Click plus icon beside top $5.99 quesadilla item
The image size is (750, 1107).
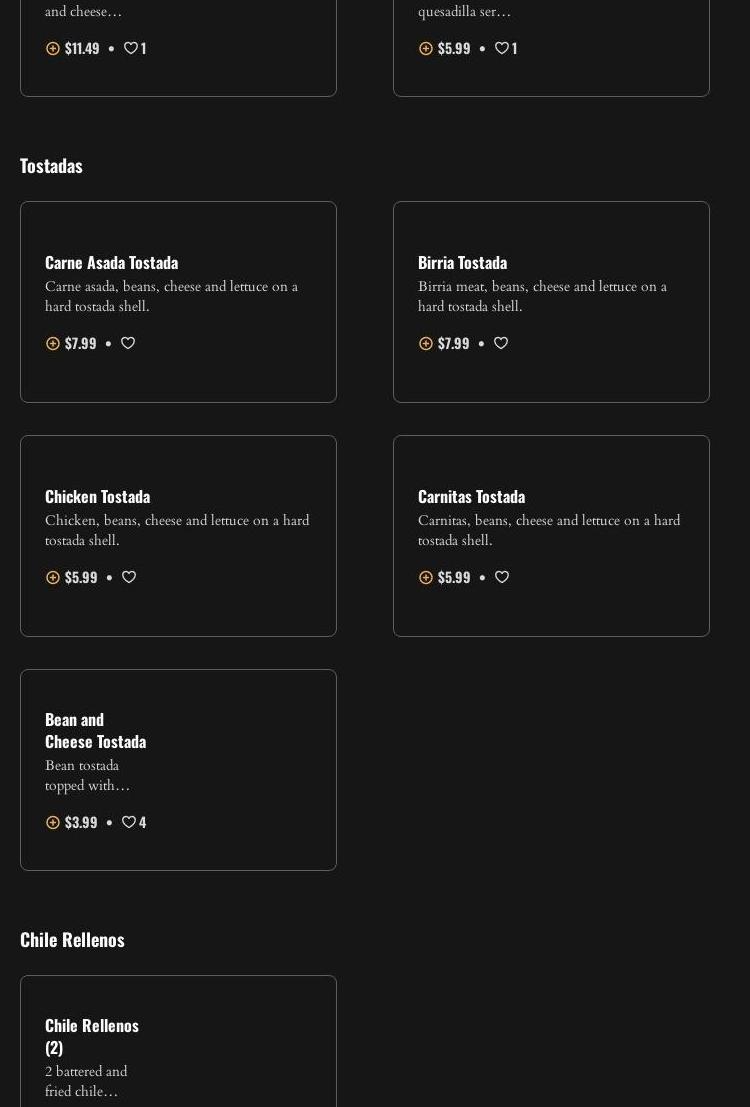426,48
